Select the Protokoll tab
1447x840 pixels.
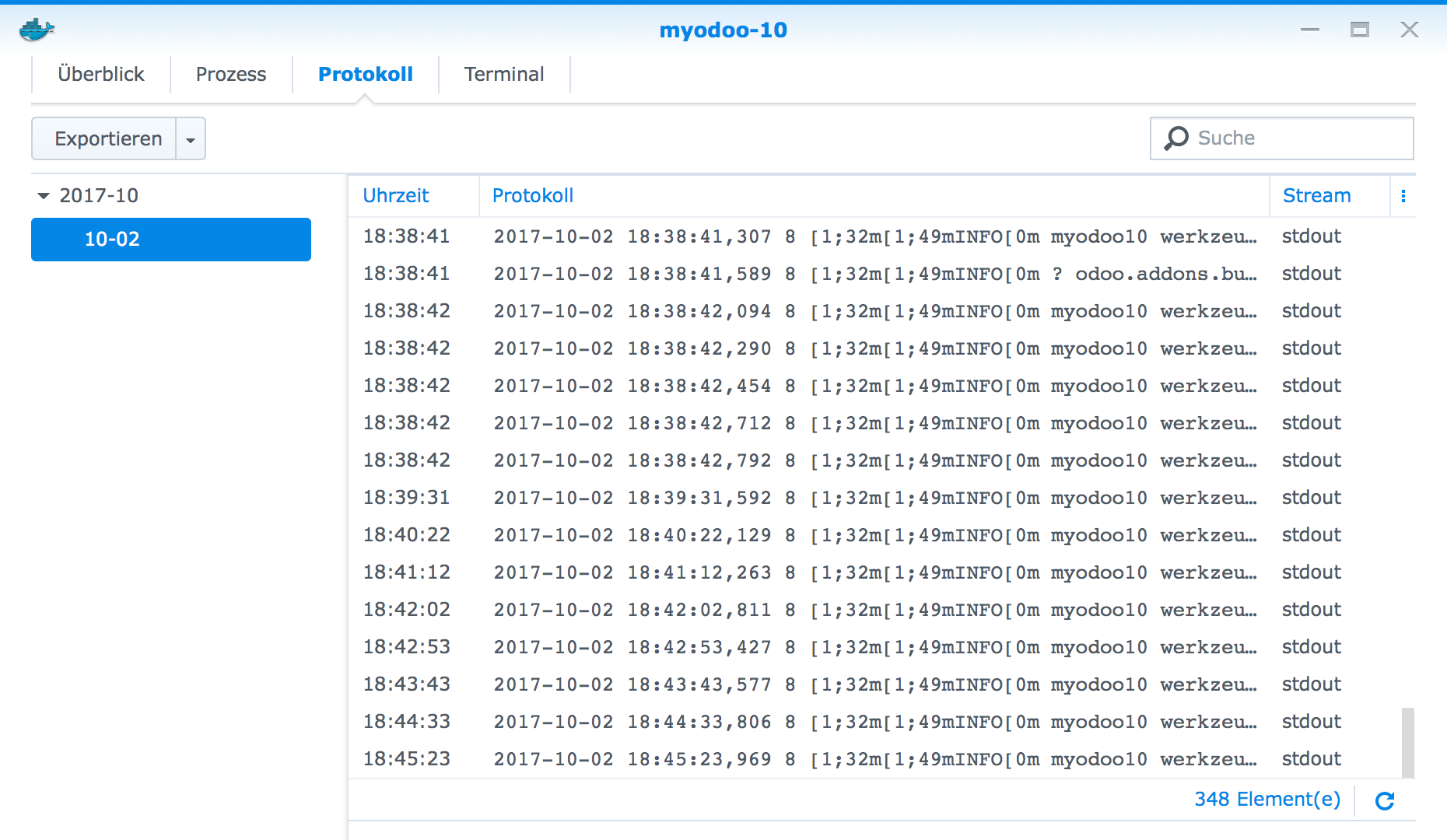[365, 74]
